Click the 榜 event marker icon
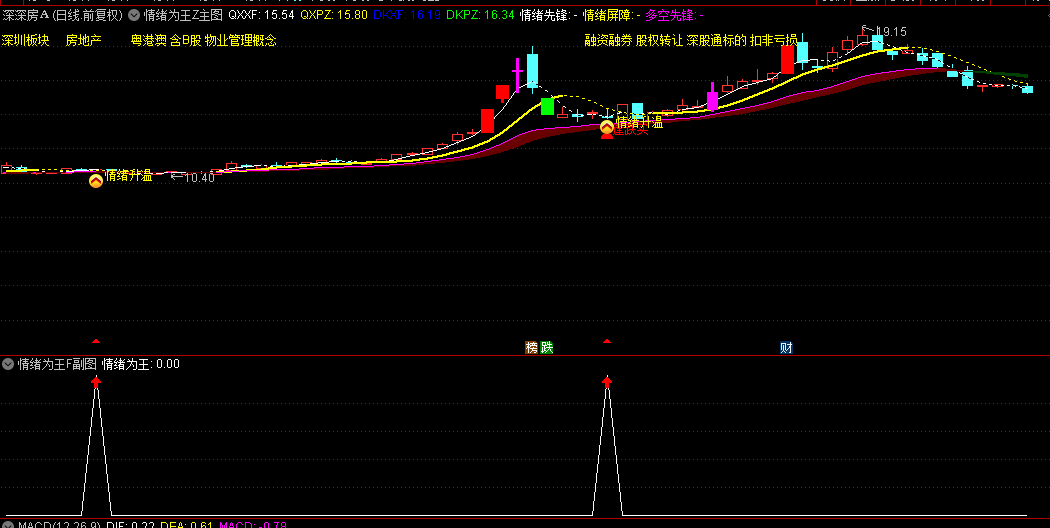1050x528 pixels. (532, 347)
